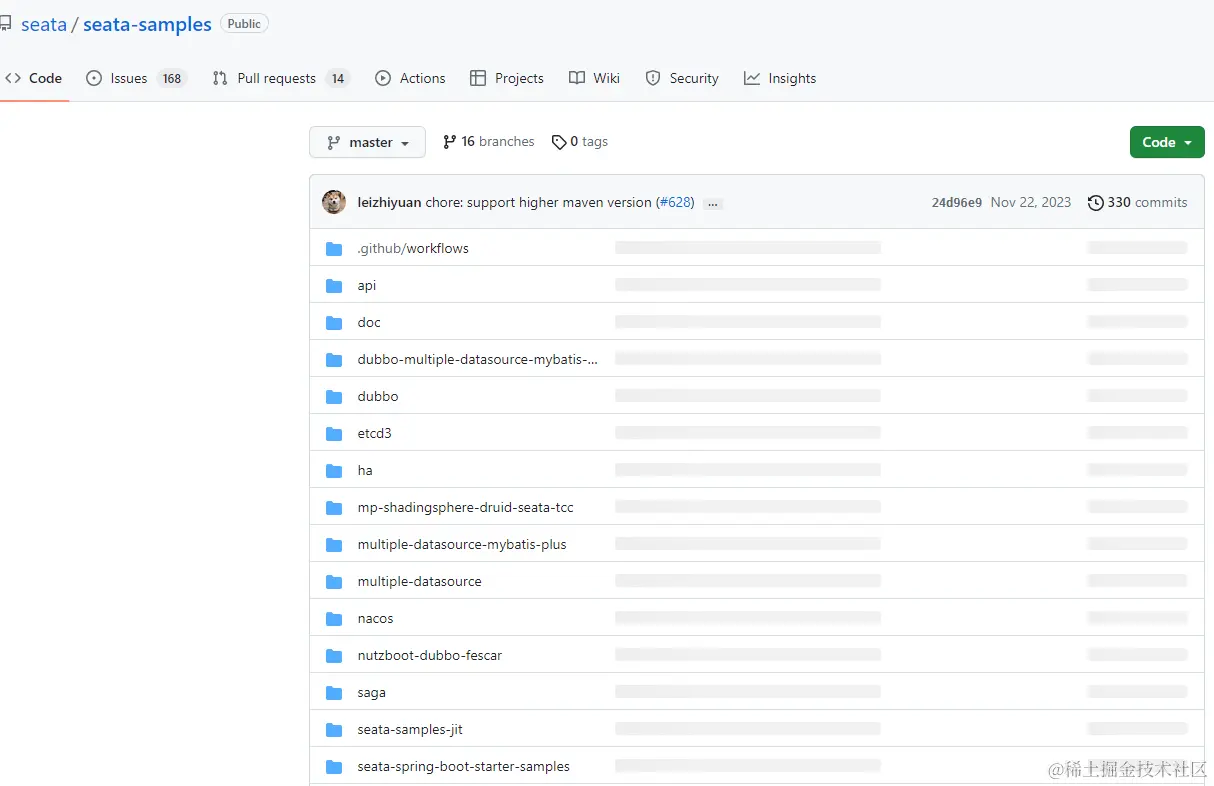
Task: View the Insights tab
Action: [x=780, y=78]
